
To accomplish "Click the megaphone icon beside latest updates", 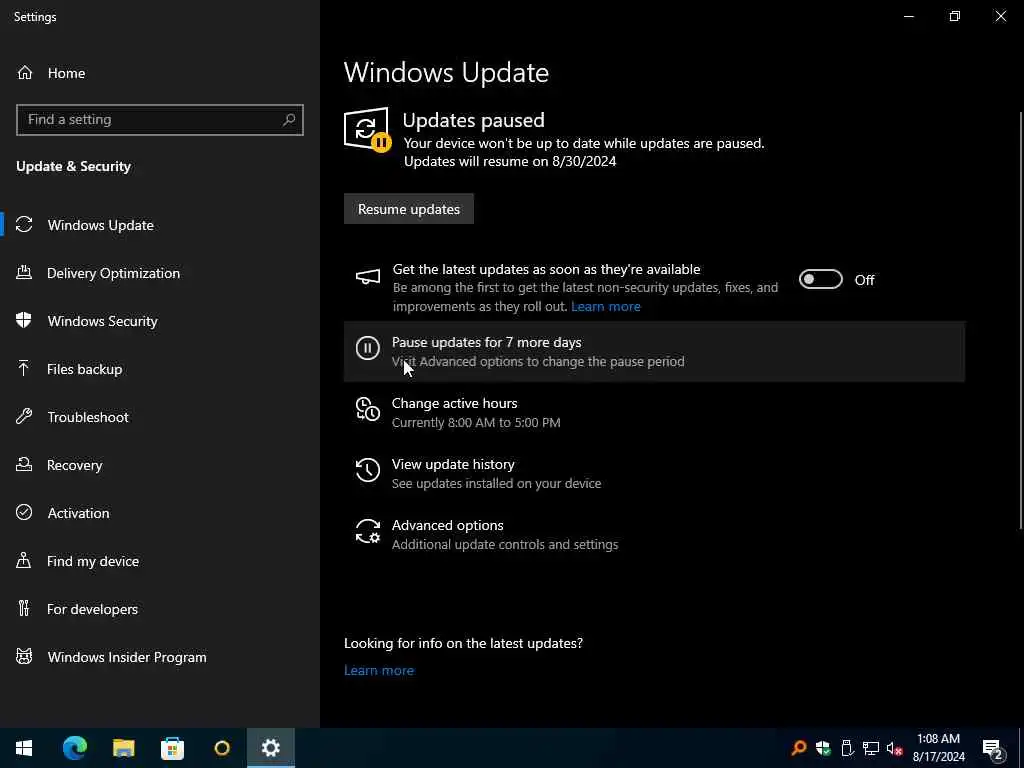I will (x=368, y=278).
